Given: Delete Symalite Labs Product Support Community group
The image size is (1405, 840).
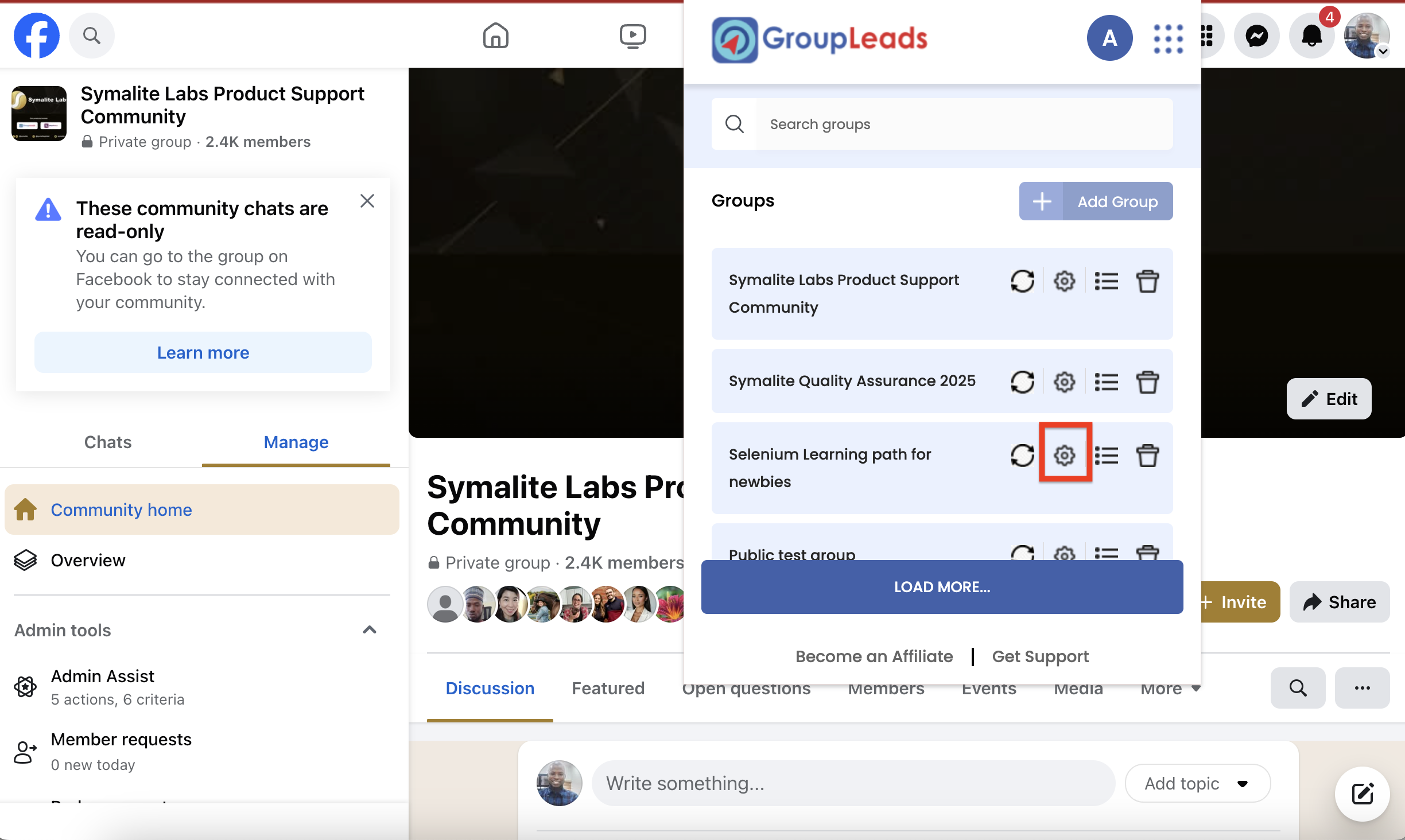Looking at the screenshot, I should click(1147, 281).
